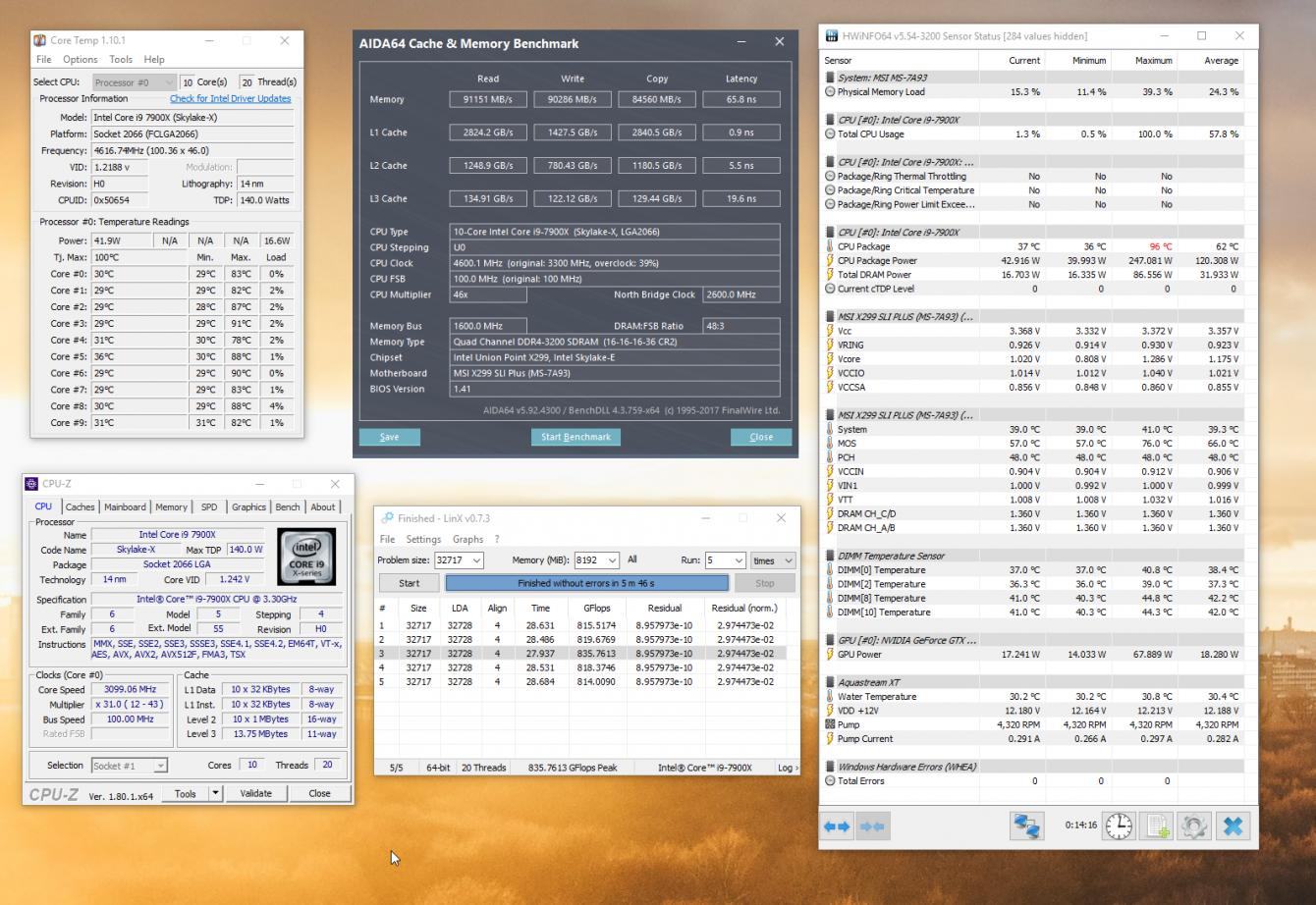Open LinX Run count dropdown

coord(725,560)
